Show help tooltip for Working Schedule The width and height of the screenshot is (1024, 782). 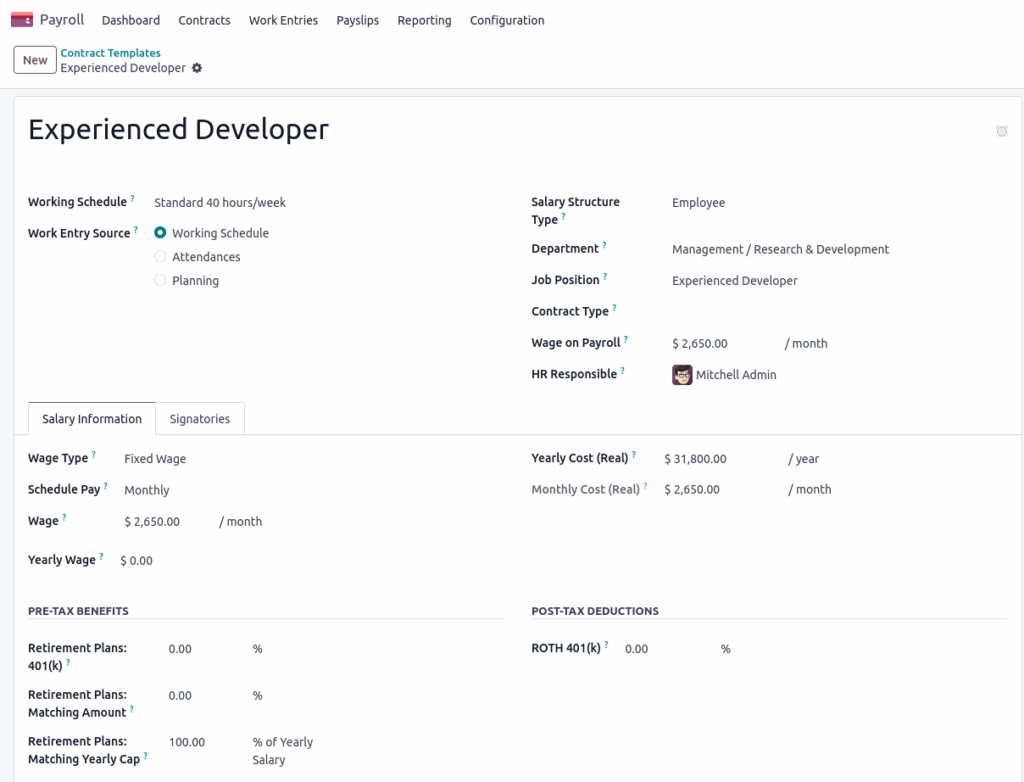[x=133, y=198]
